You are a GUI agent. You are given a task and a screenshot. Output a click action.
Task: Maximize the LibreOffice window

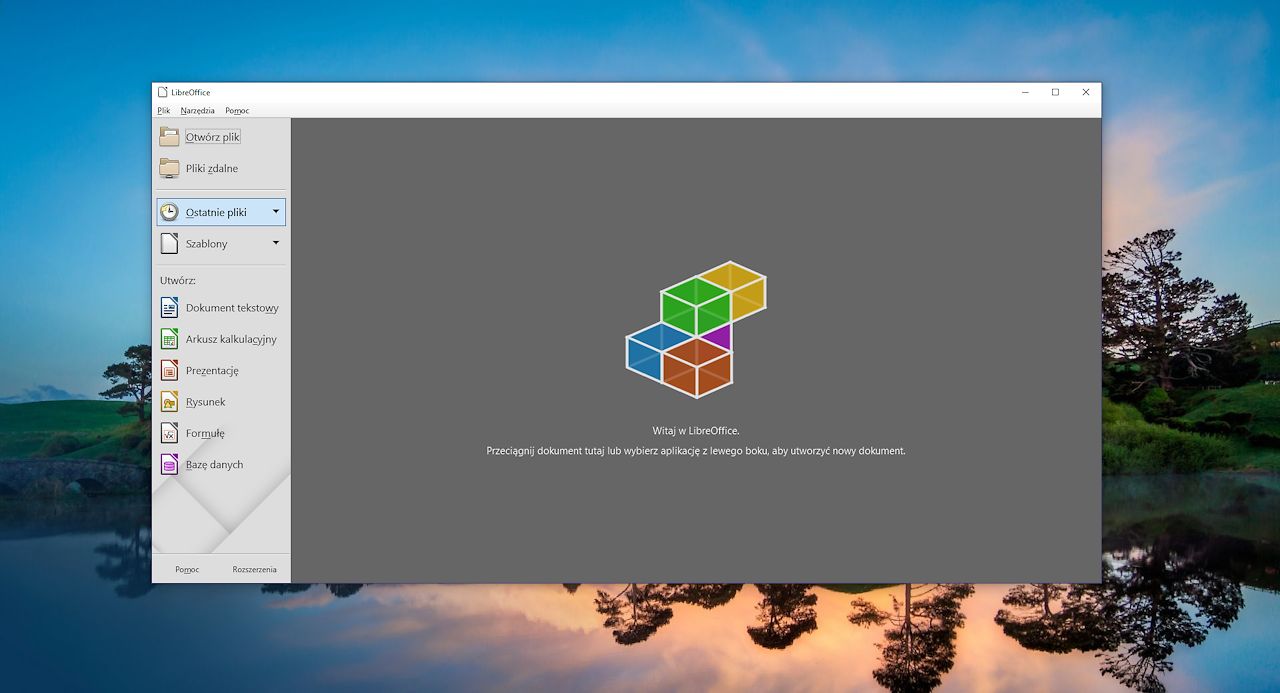pyautogui.click(x=1055, y=92)
